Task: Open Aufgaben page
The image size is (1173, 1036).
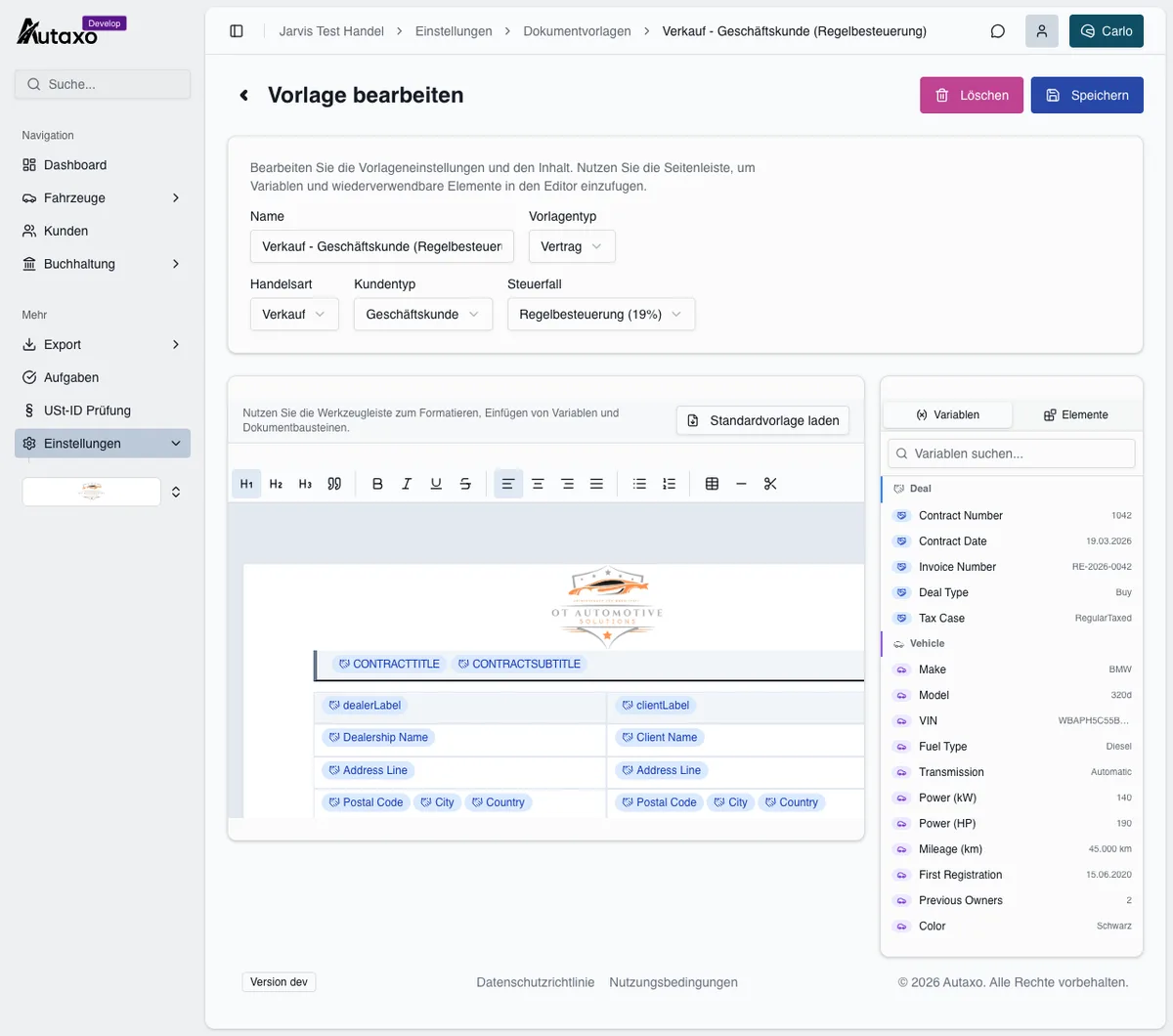Action: pyautogui.click(x=103, y=377)
